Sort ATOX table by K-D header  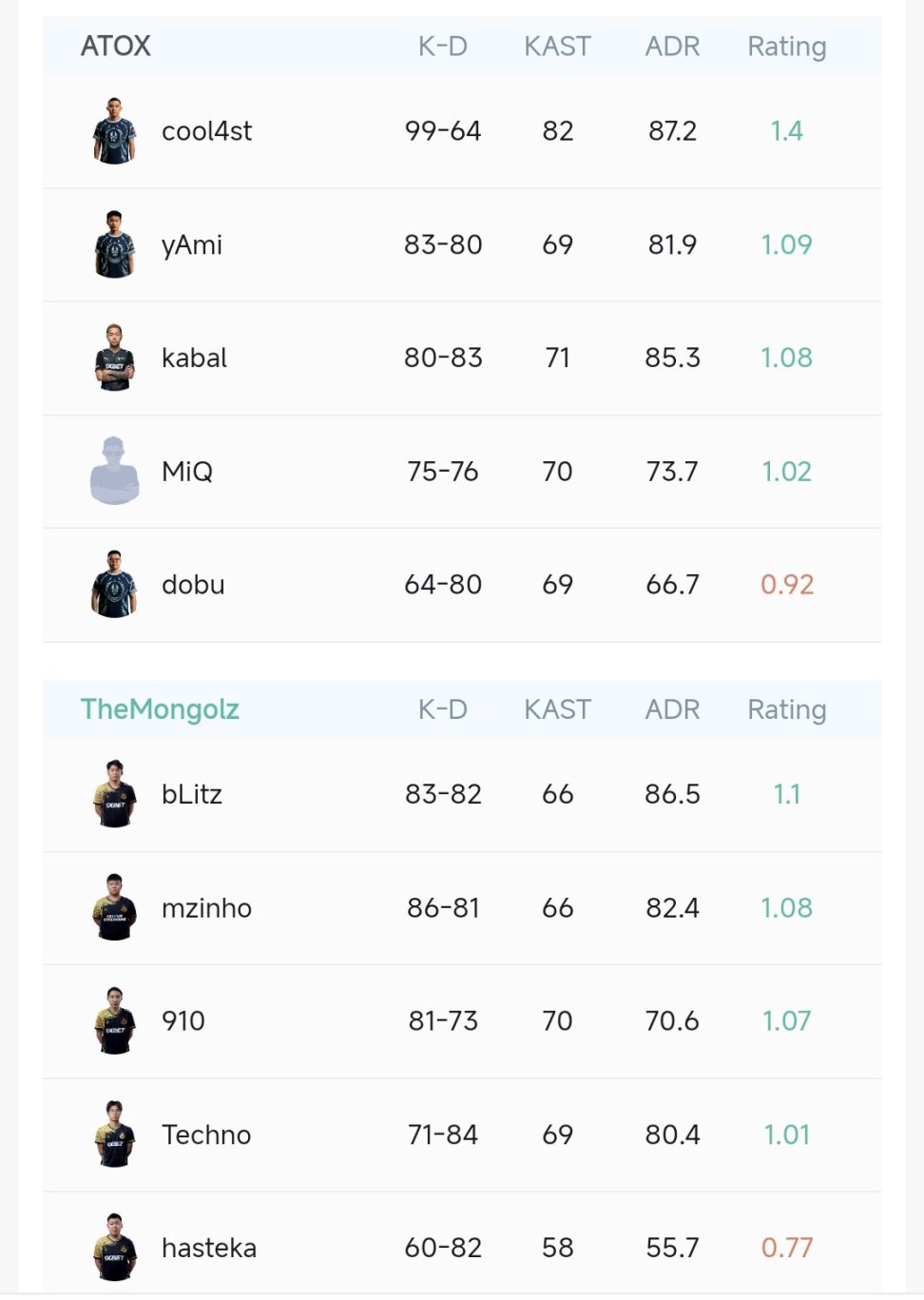[443, 46]
